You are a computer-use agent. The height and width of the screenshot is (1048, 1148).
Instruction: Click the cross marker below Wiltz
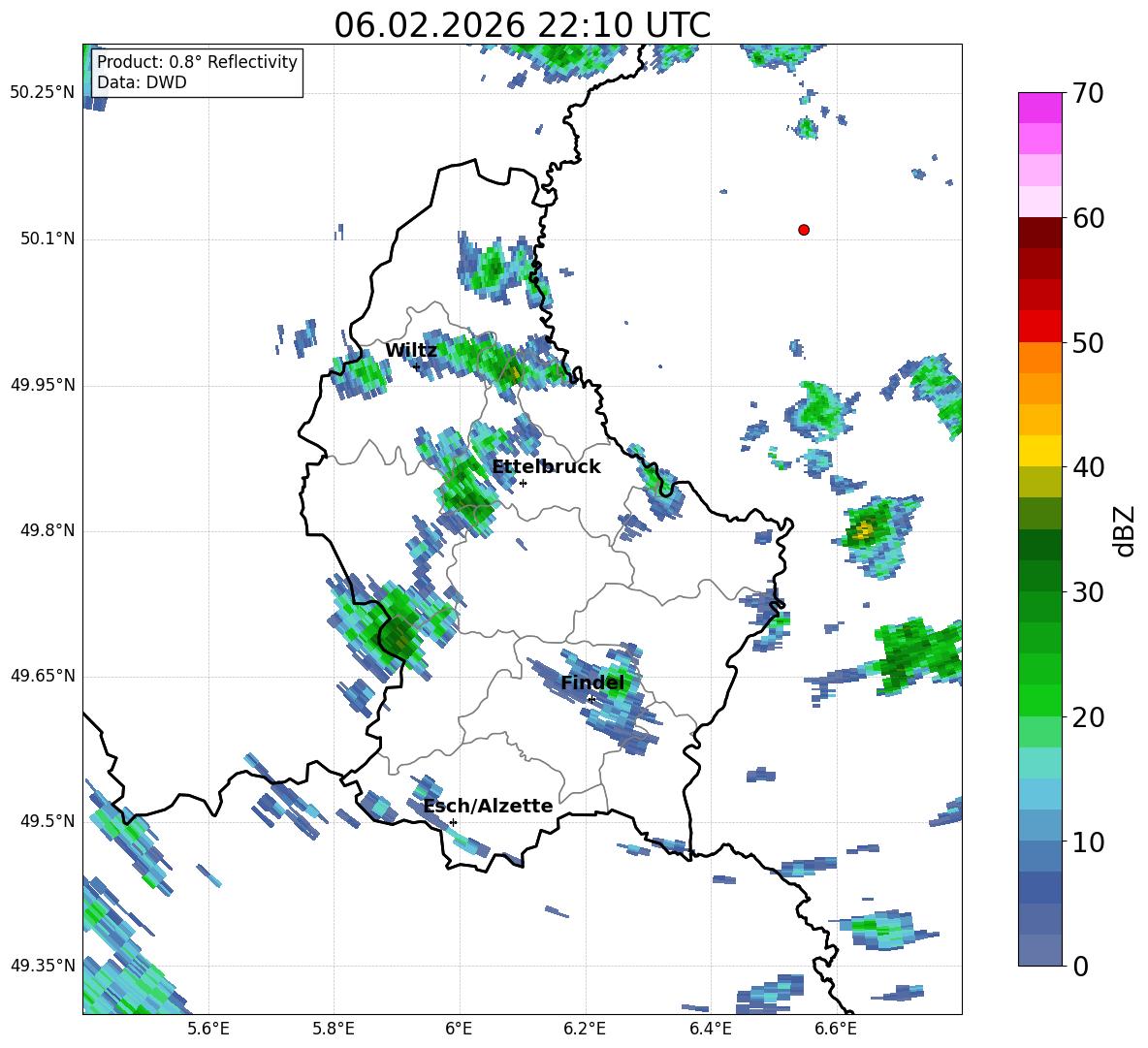pos(417,367)
